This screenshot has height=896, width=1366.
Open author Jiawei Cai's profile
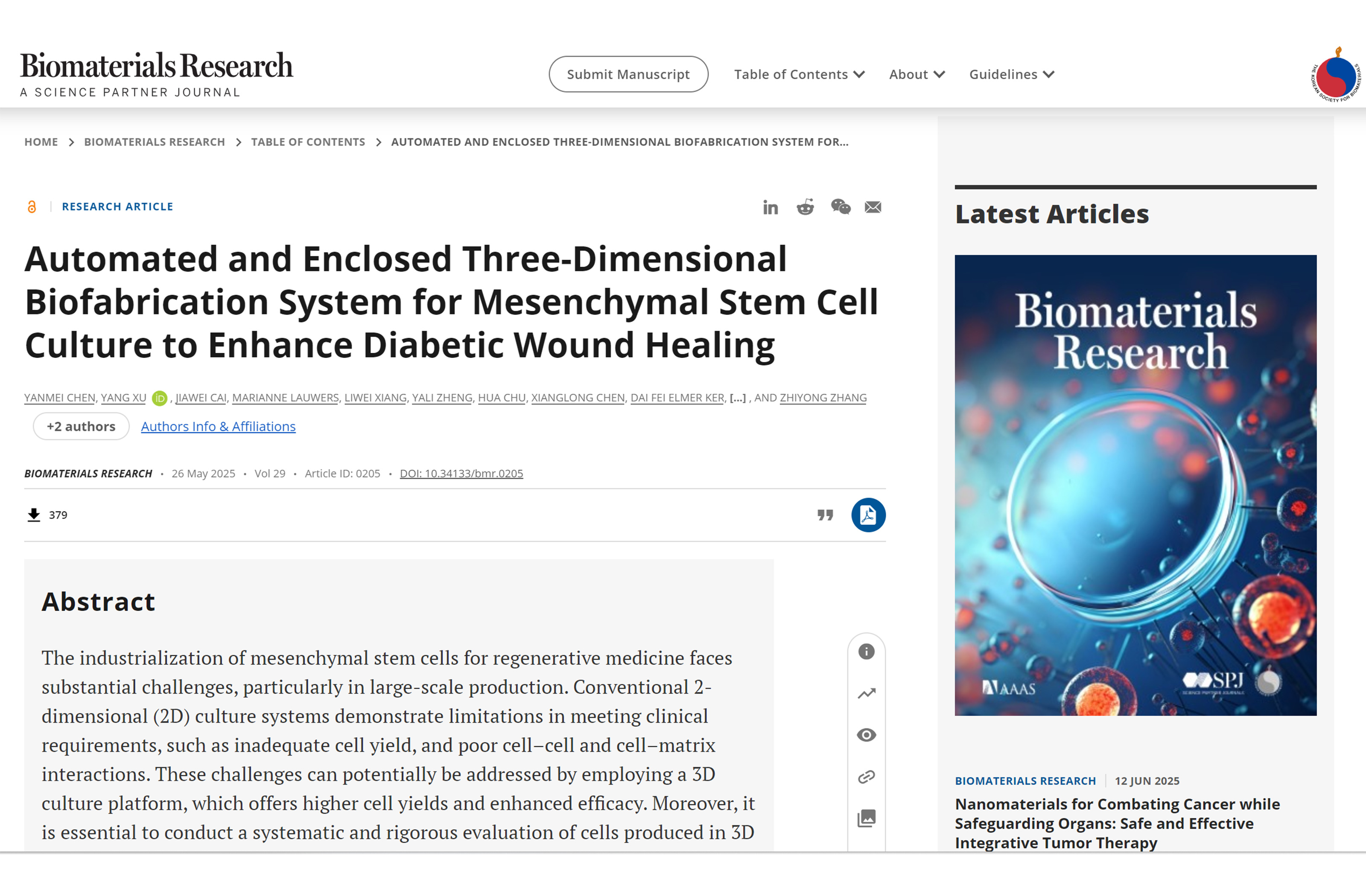201,398
